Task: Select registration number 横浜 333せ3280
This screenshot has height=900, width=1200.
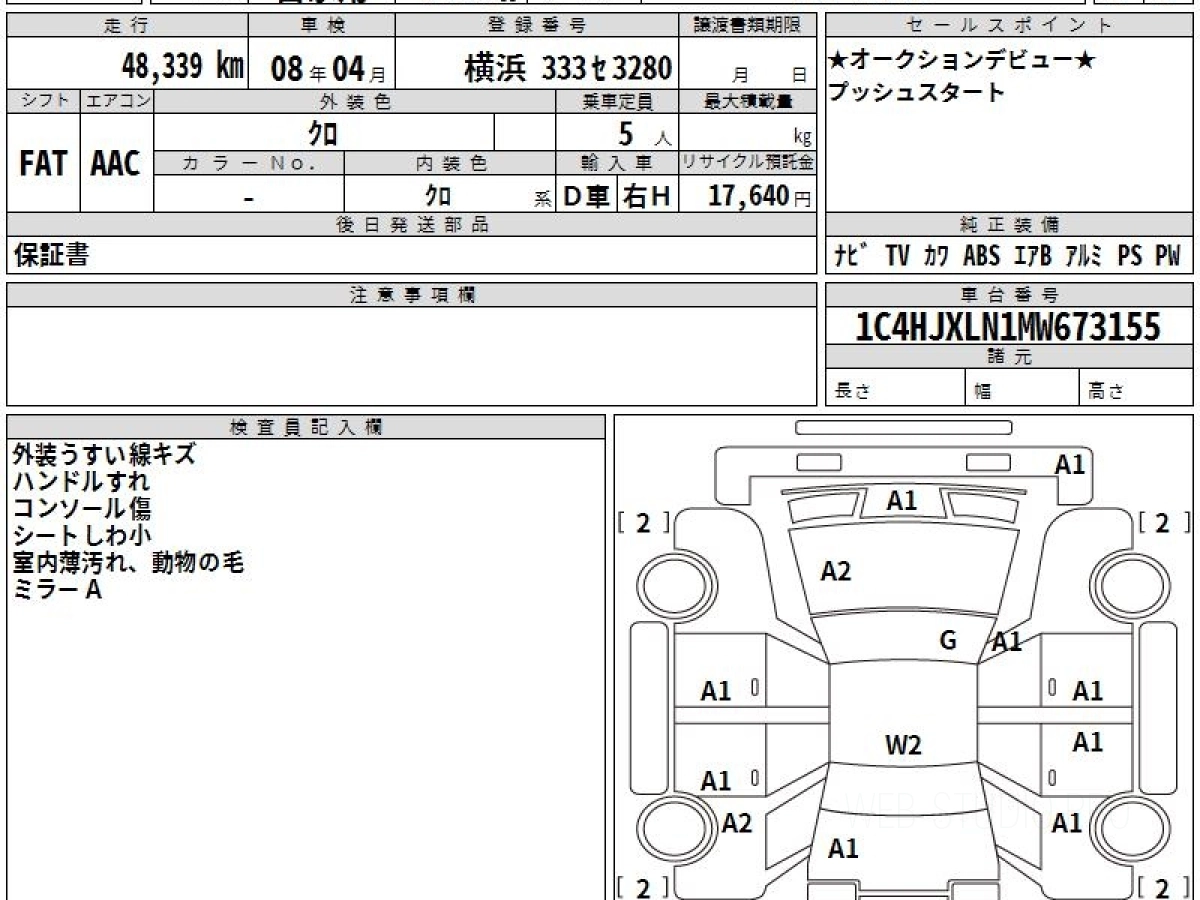Action: click(x=568, y=68)
